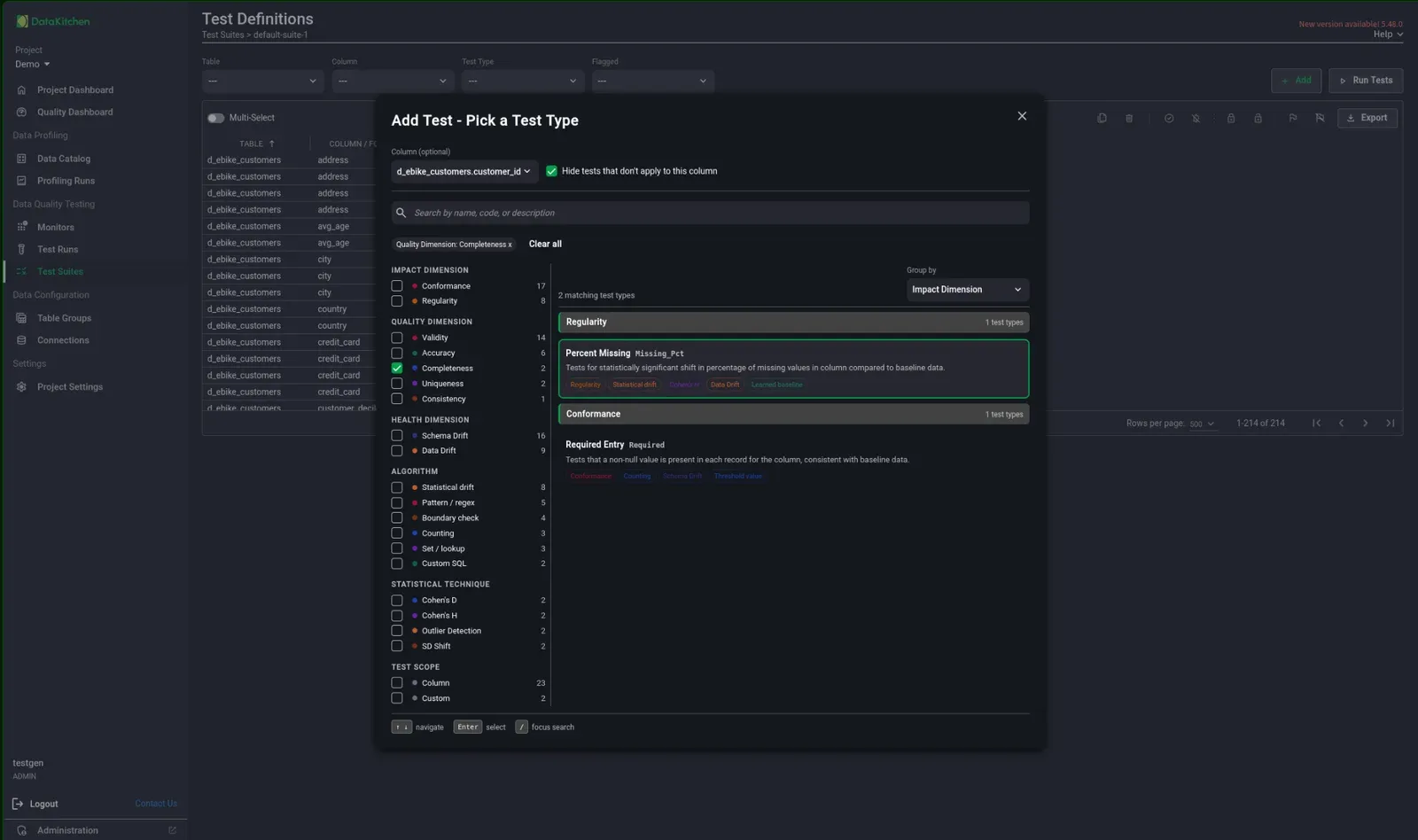Open the d_ebike_customers.customer_id column dropdown

(464, 172)
